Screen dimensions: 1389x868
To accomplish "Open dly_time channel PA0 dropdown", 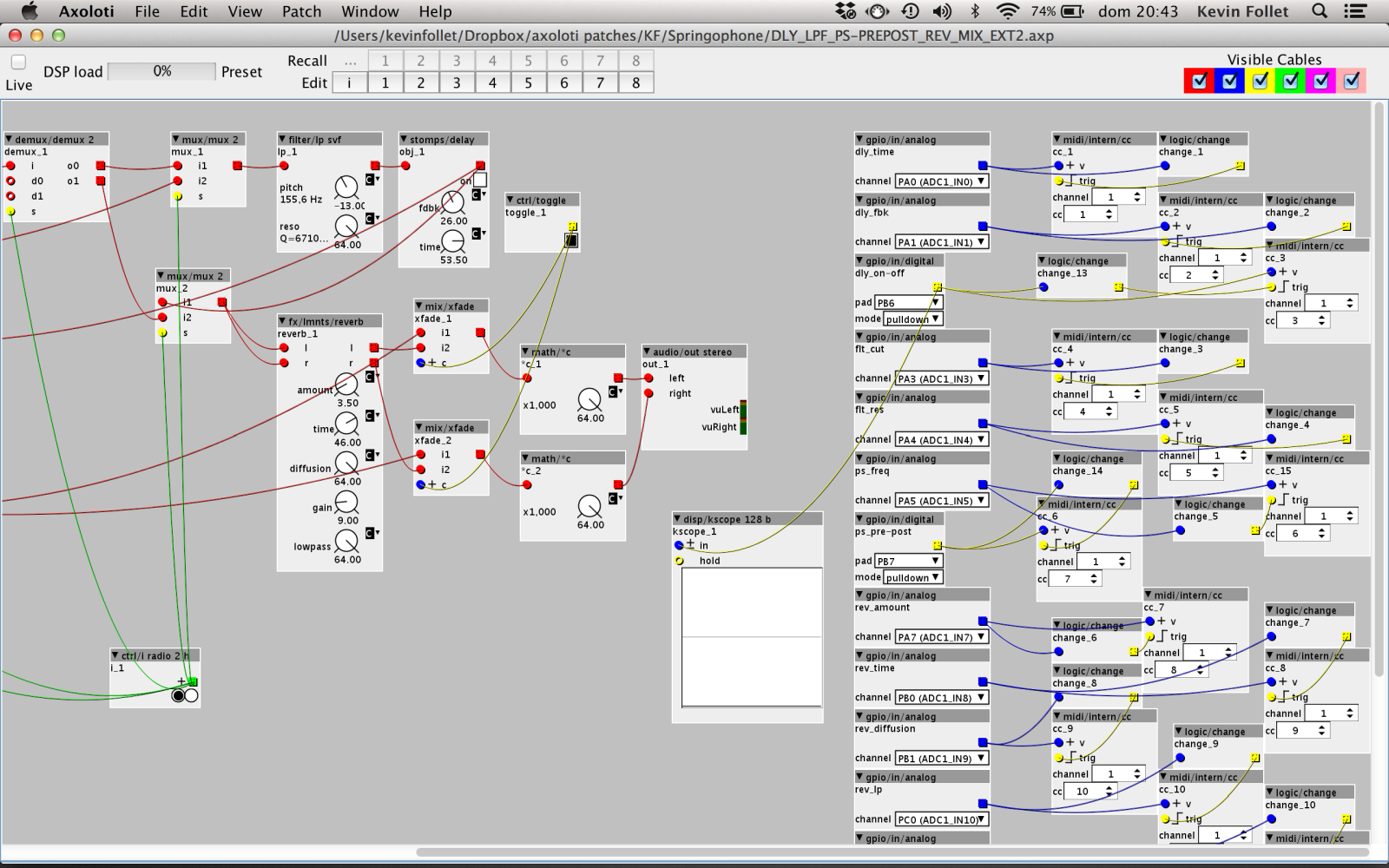I will (x=941, y=181).
